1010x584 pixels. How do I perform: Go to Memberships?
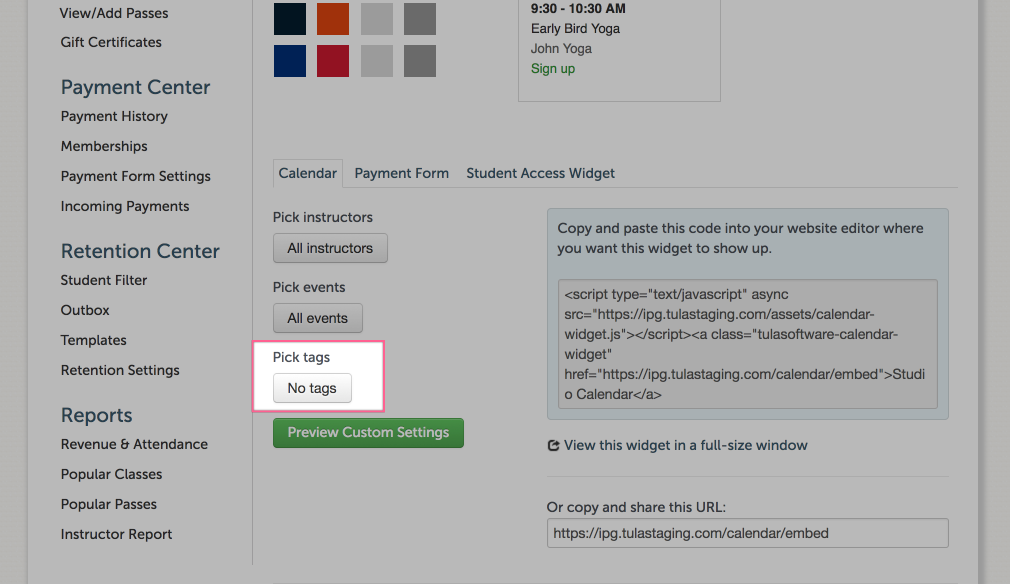click(104, 146)
